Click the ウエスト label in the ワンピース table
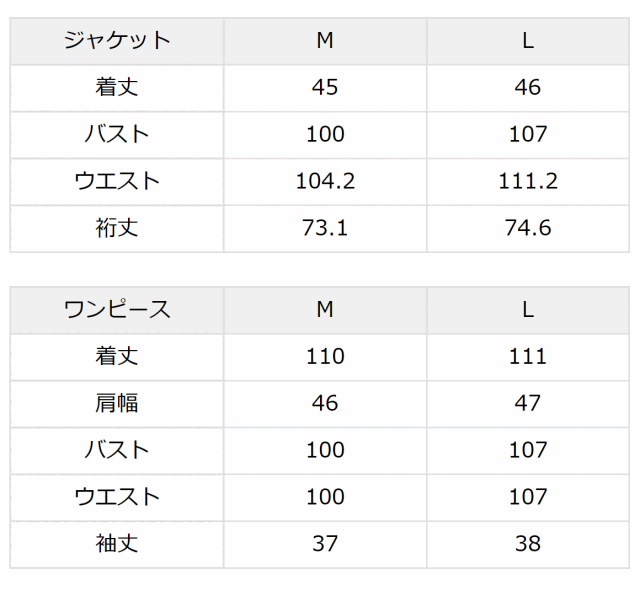The image size is (640, 602). 117,497
